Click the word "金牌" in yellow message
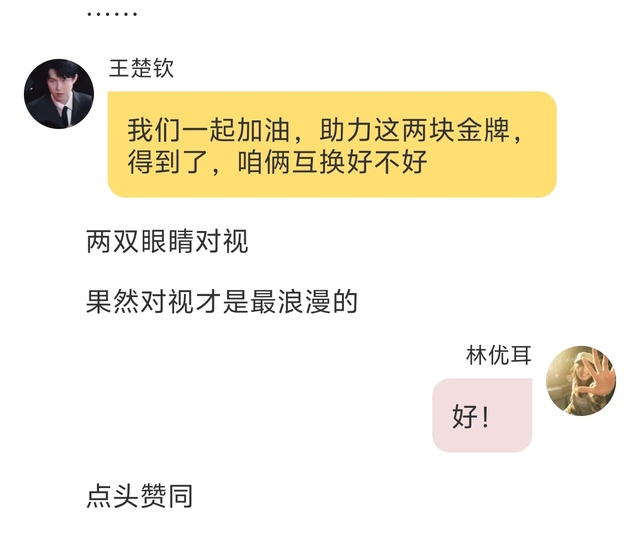This screenshot has height=548, width=640. tap(483, 130)
